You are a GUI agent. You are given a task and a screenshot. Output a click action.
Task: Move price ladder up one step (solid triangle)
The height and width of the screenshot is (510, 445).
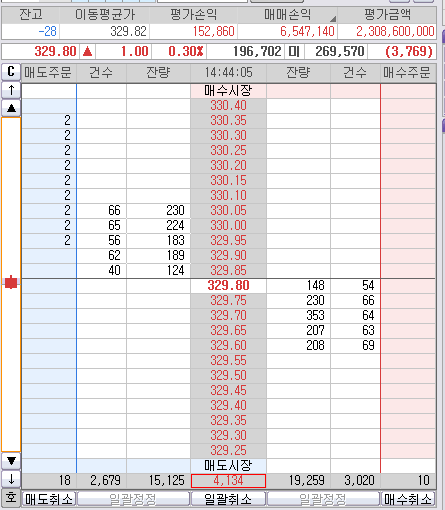click(x=11, y=108)
